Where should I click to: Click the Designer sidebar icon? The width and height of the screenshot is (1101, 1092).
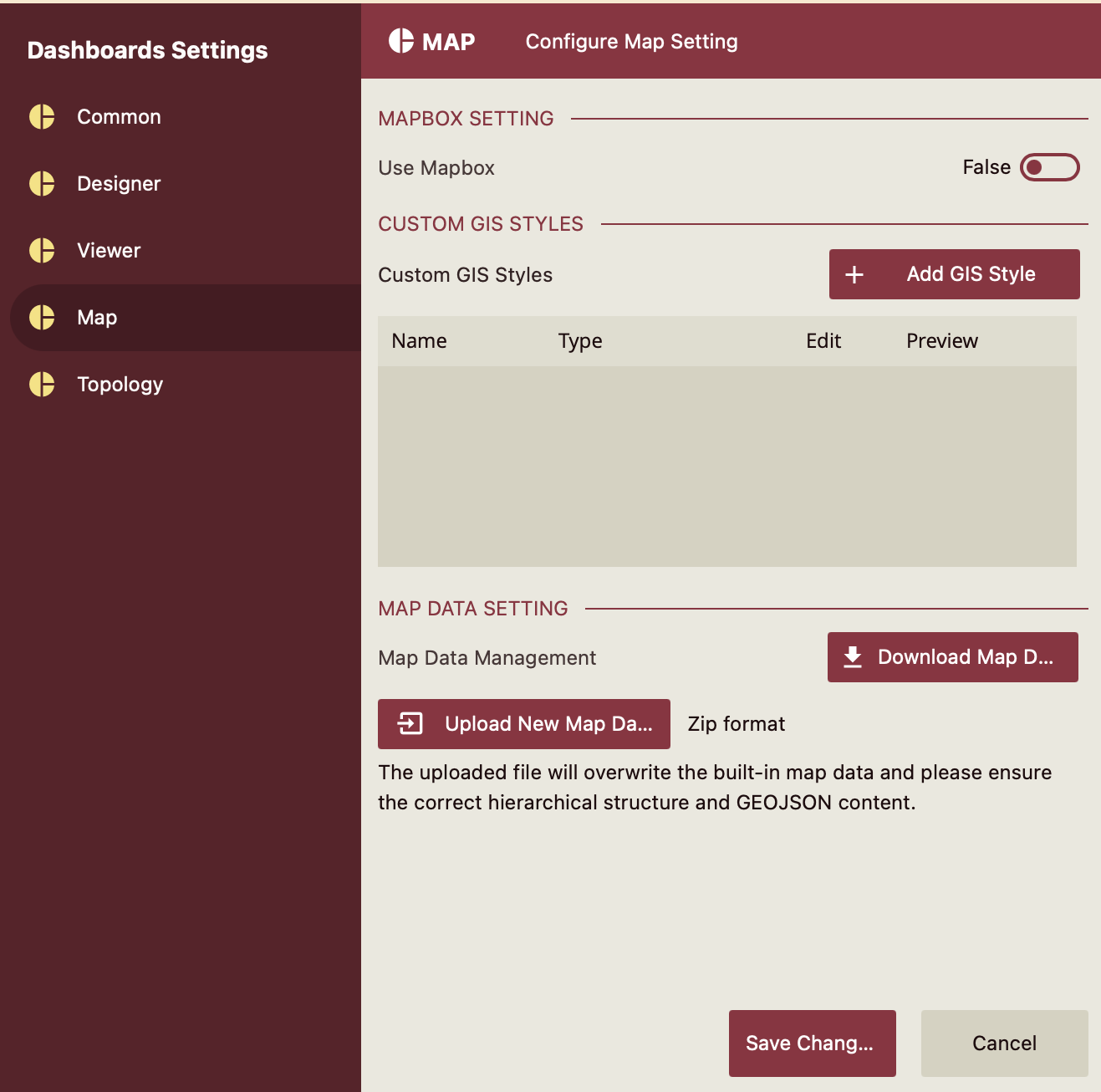point(42,184)
